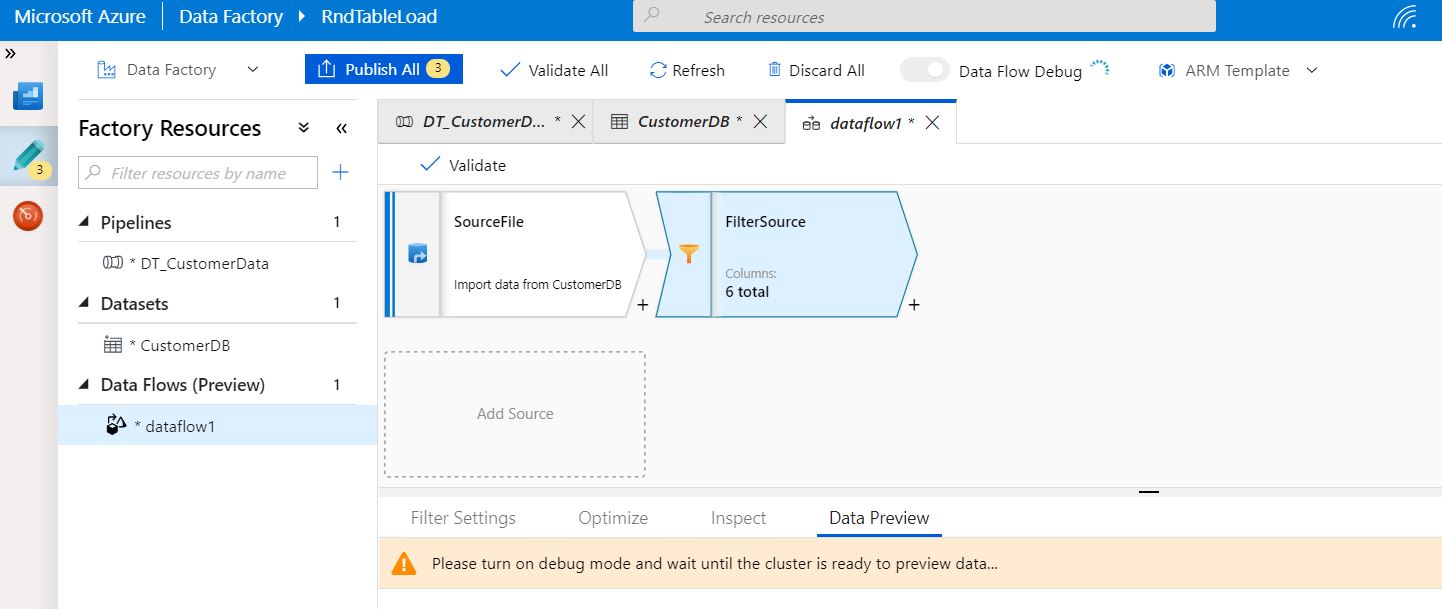
Task: Close the dataflow1 tab
Action: (932, 122)
